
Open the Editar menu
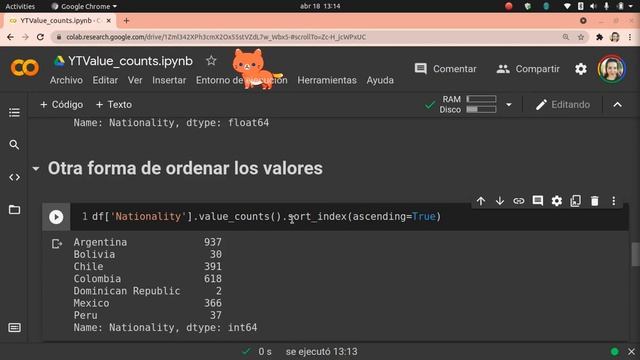tap(105, 80)
